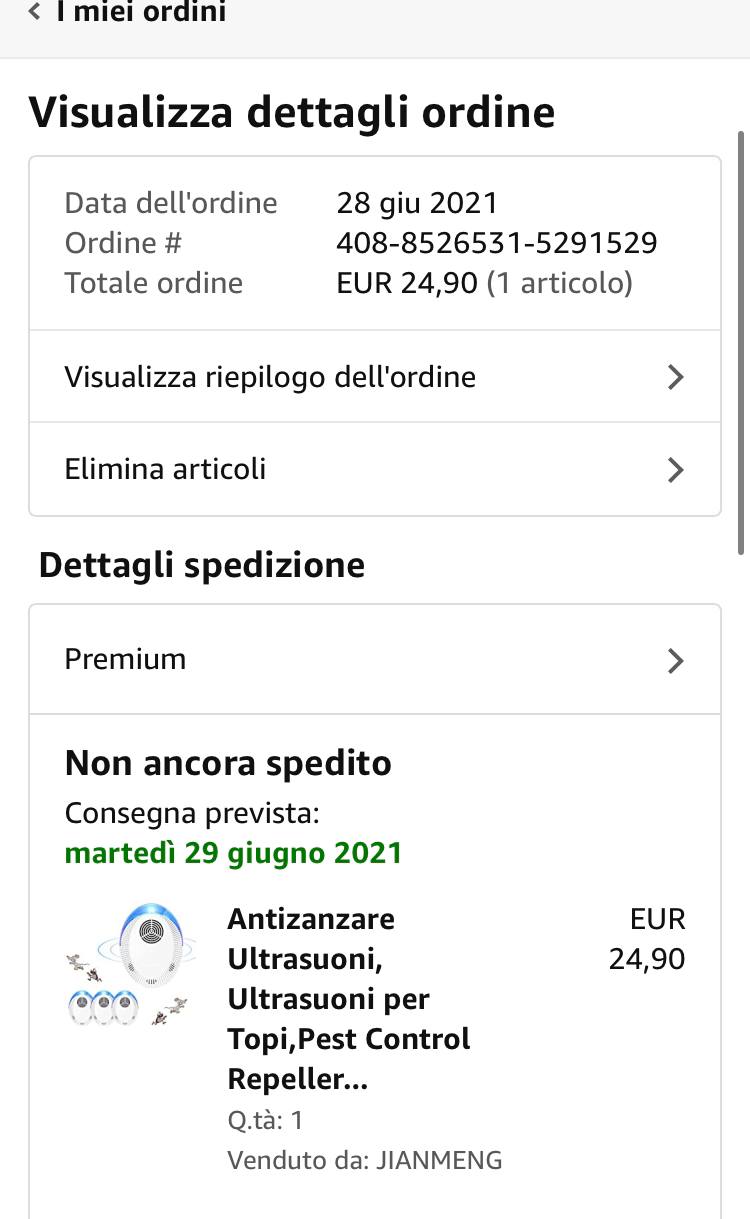Click the order total with 1 articolo
Viewport: 750px width, 1219px height.
point(484,283)
